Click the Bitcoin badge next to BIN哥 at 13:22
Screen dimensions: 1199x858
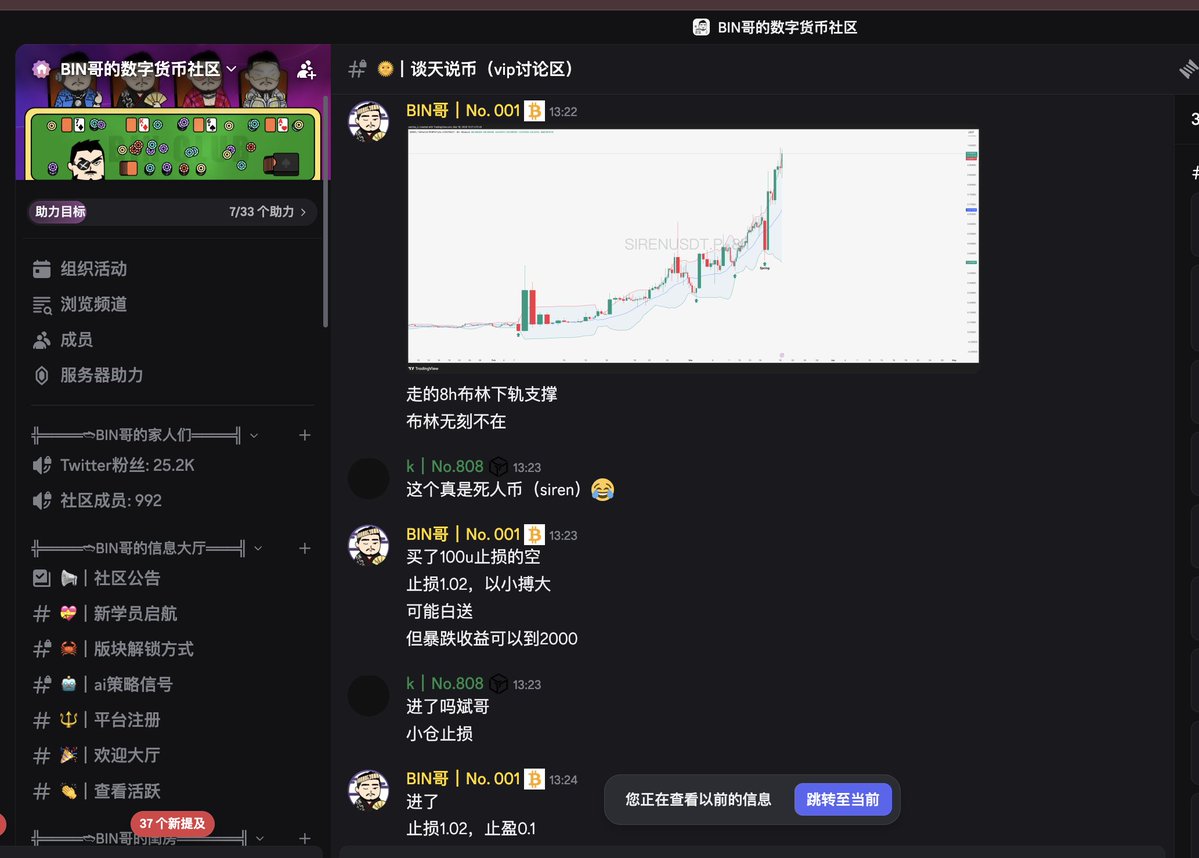(534, 111)
